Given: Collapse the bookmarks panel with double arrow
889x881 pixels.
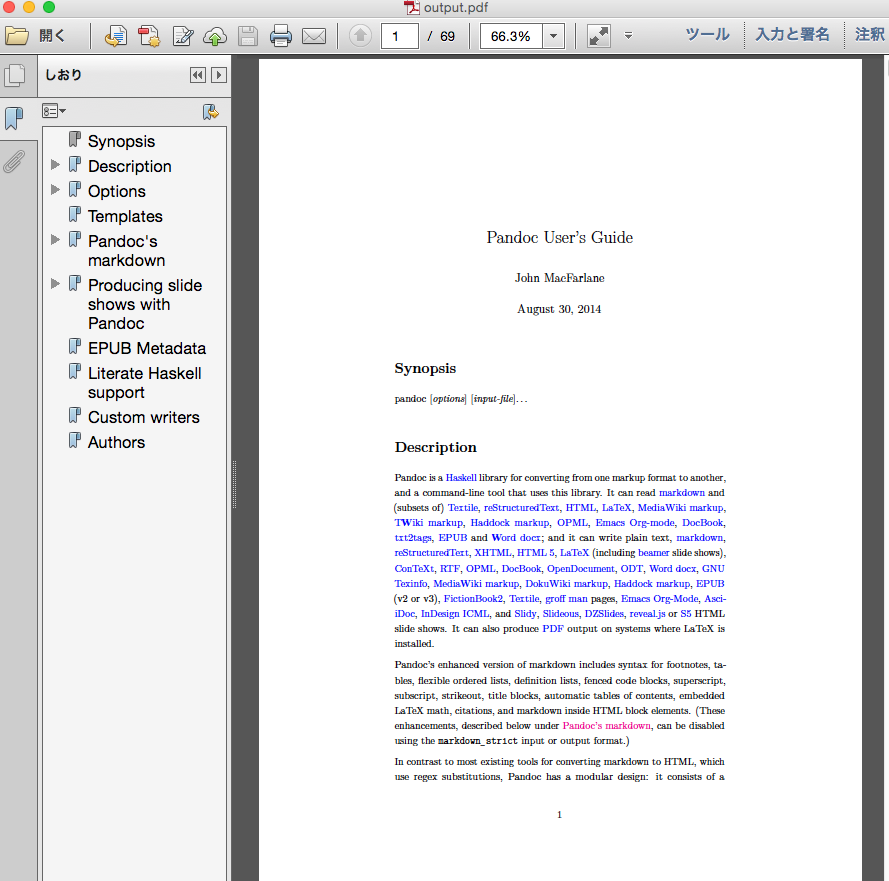Looking at the screenshot, I should click(x=198, y=75).
